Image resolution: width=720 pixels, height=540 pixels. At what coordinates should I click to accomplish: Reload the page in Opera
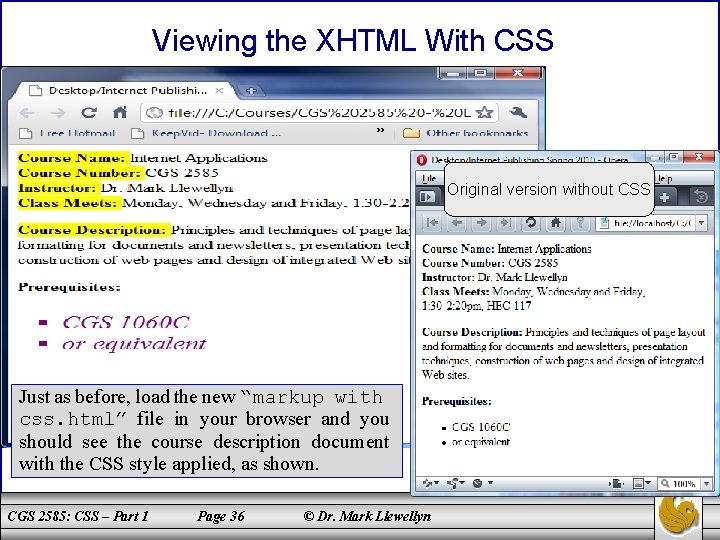(531, 223)
